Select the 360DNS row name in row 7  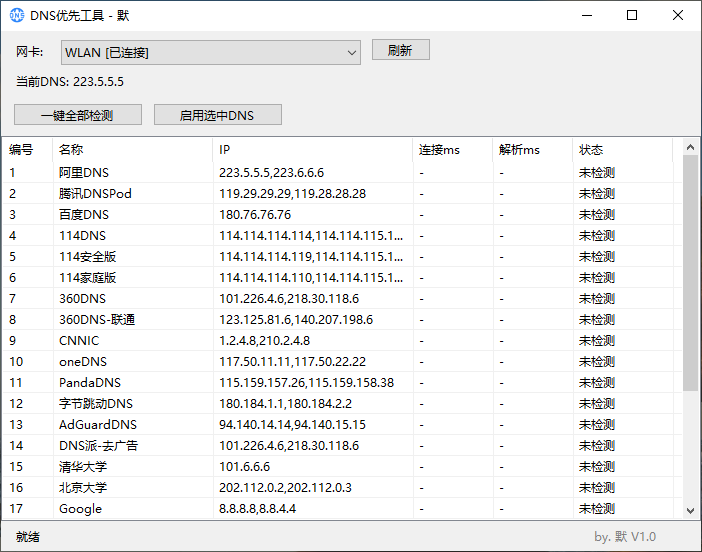click(x=82, y=299)
